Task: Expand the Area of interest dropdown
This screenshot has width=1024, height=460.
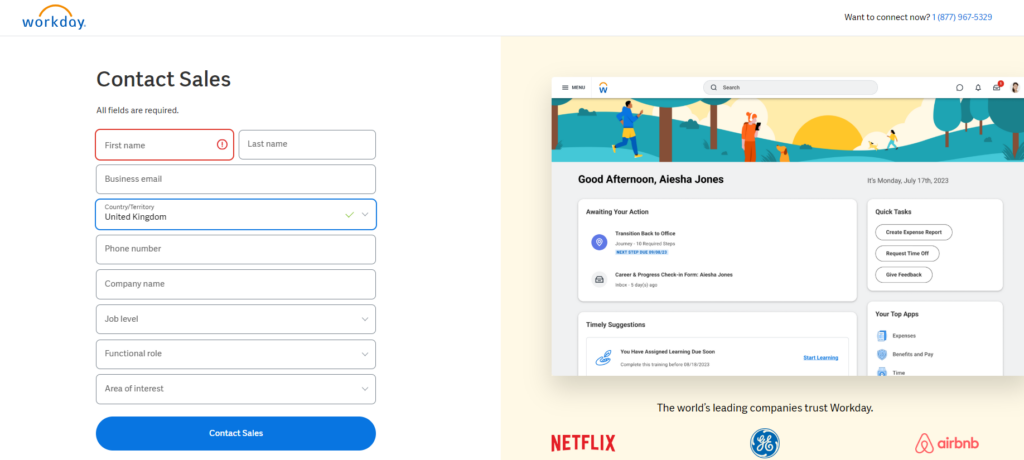Action: point(236,389)
